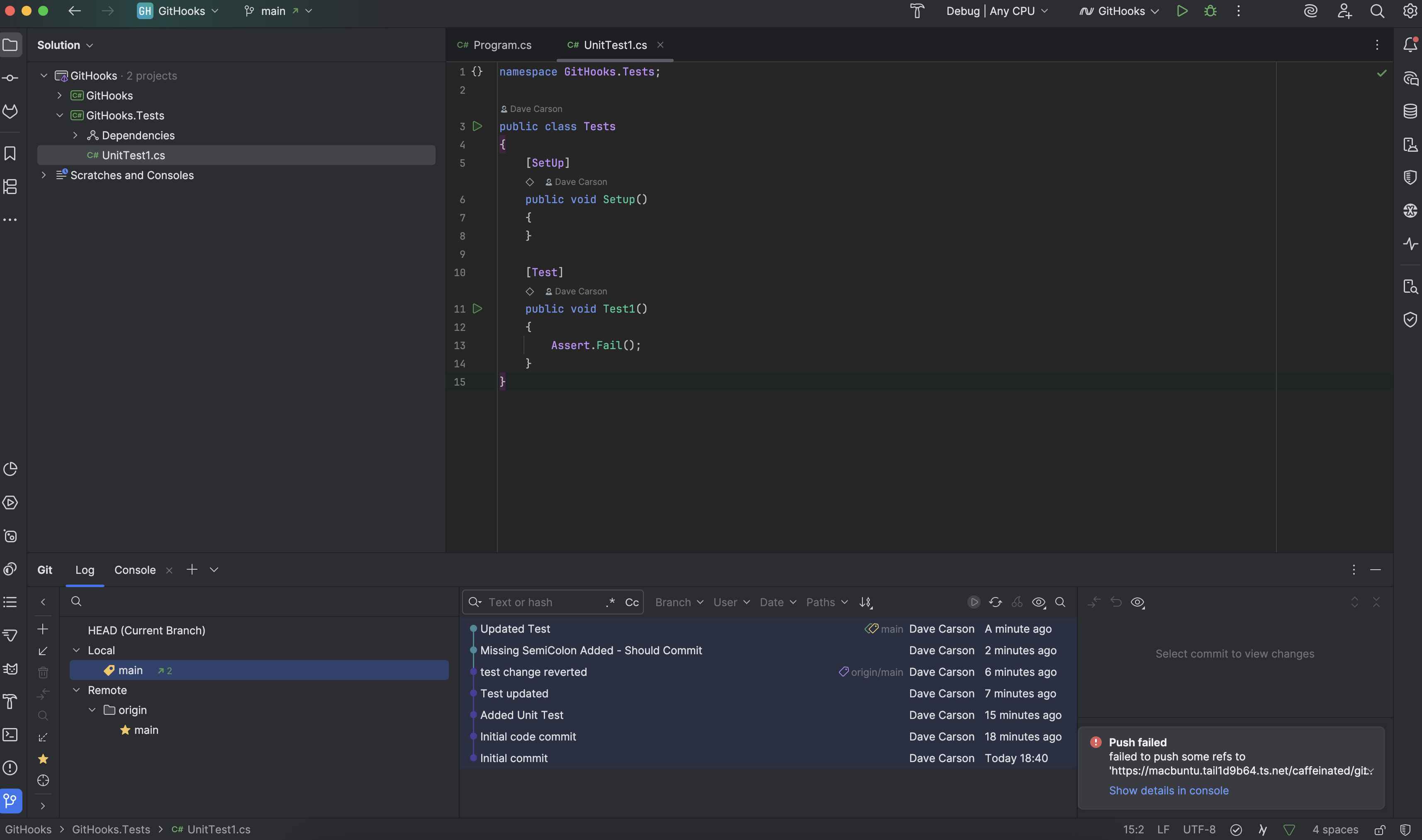Click the Code With Me add-user icon

(x=1344, y=11)
